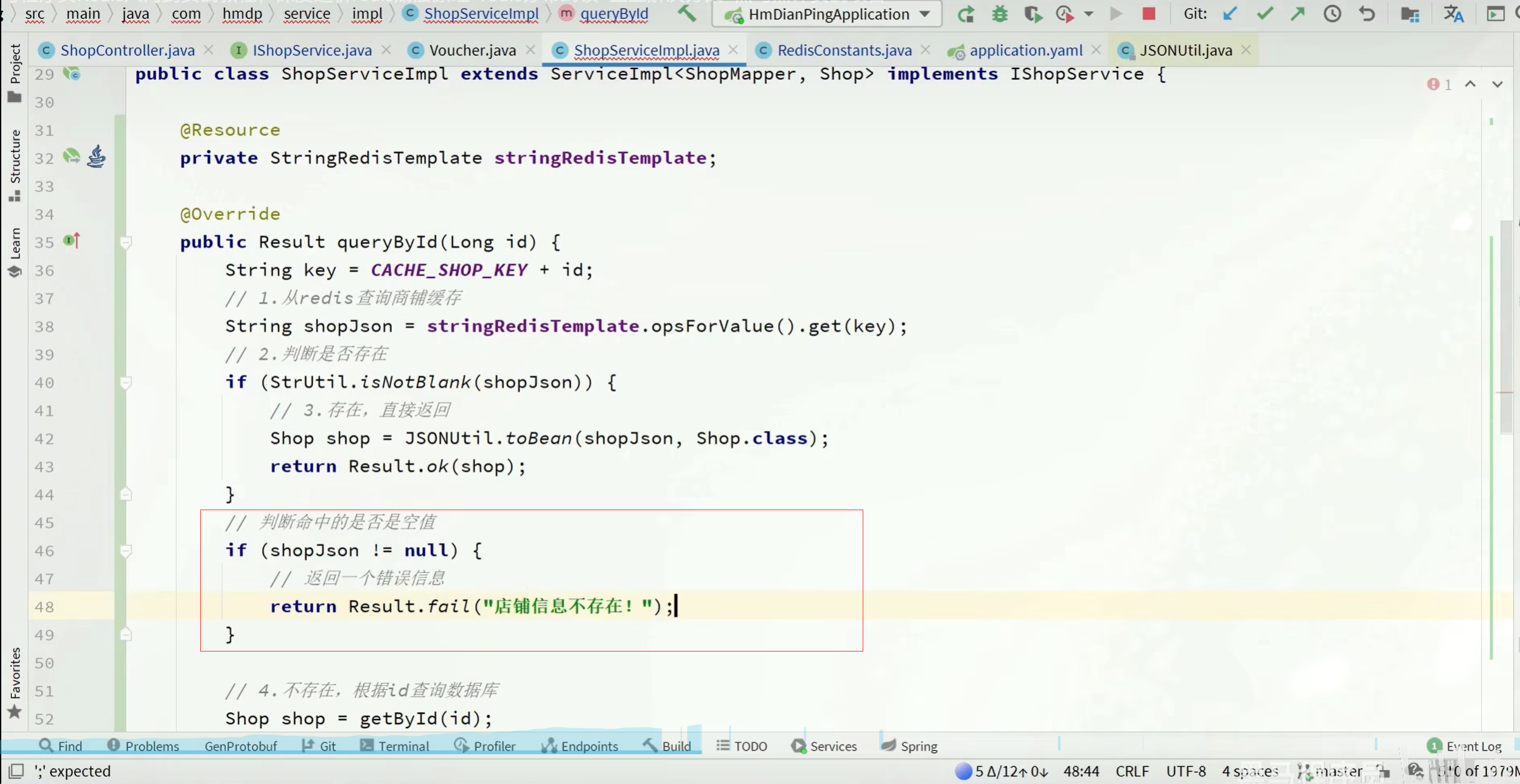Click the Rollback undo arrow icon

tap(1367, 13)
